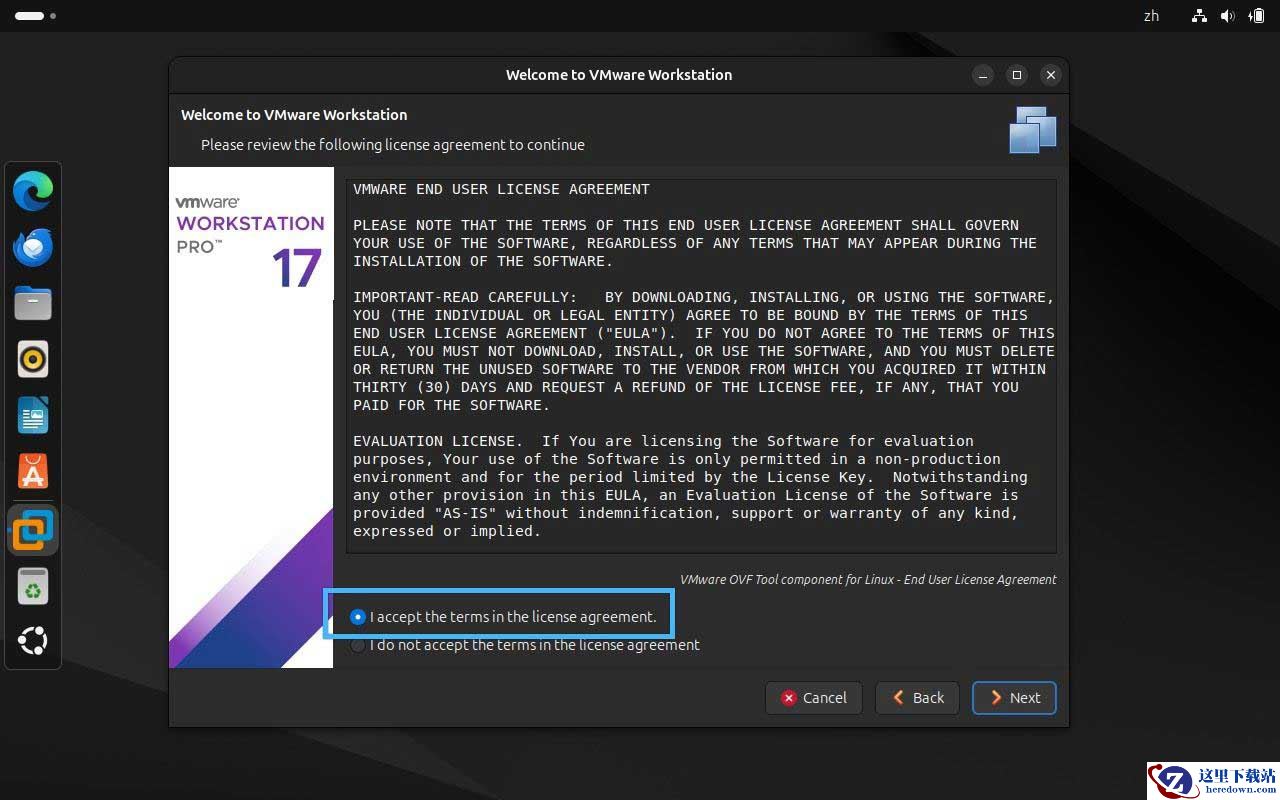Click the Cancel button
This screenshot has width=1280, height=800.
(813, 698)
